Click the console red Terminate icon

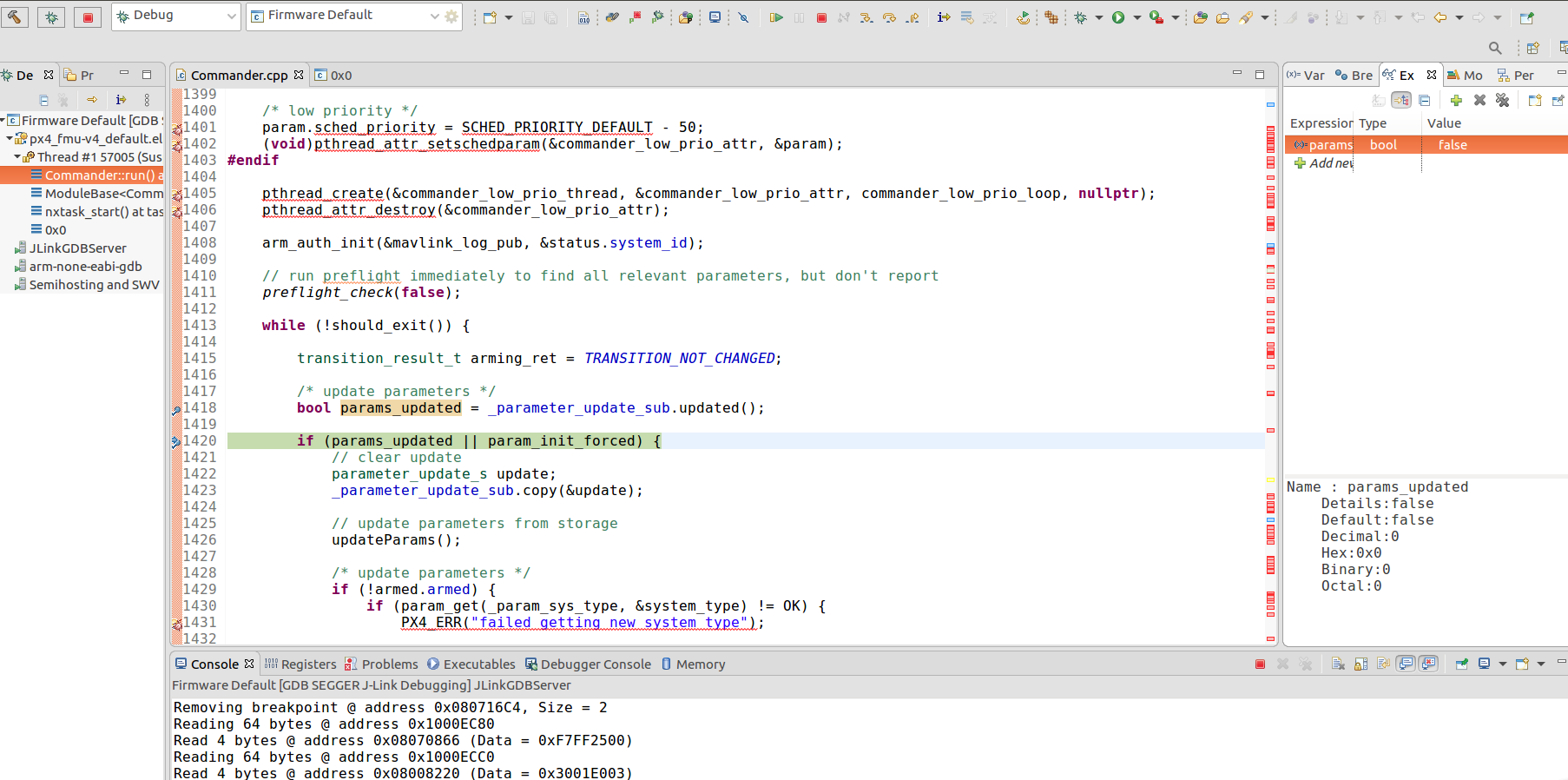[1260, 664]
